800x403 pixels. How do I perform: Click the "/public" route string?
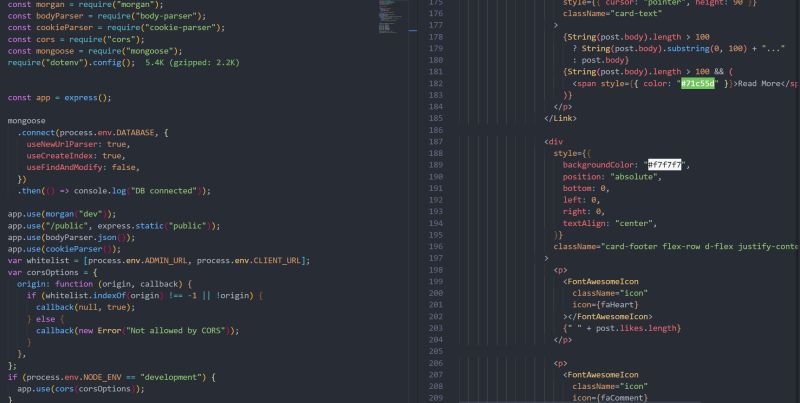(x=66, y=226)
